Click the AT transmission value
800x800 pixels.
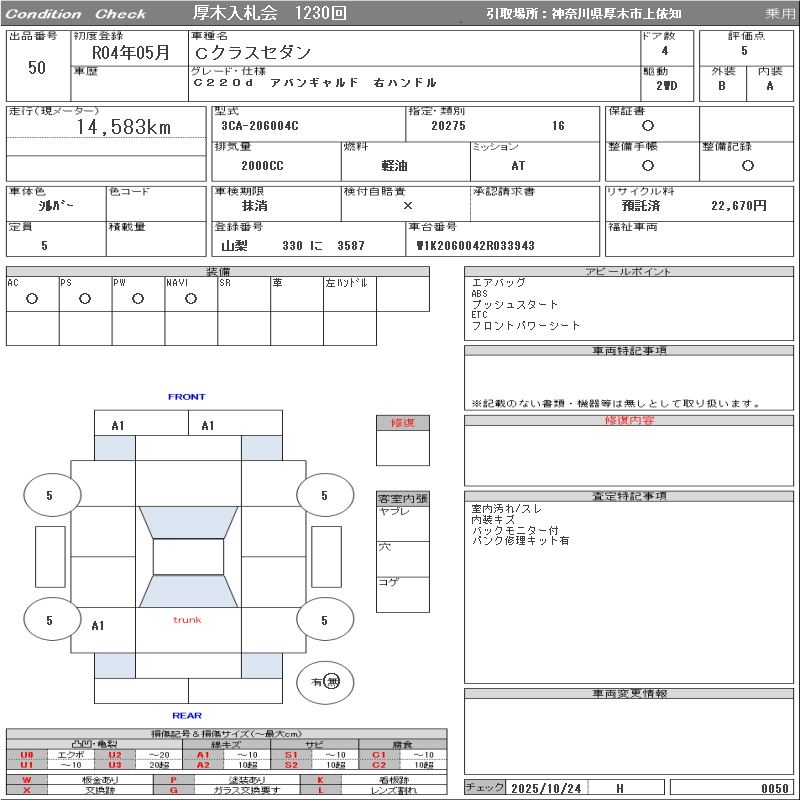(518, 166)
